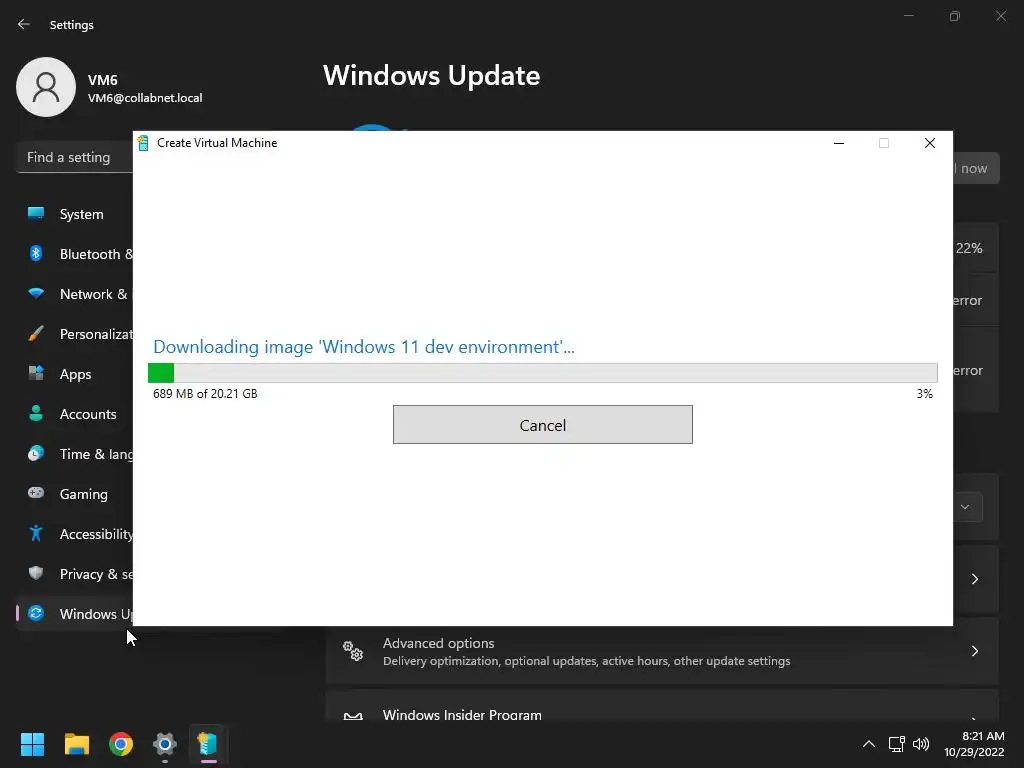Open the pause updates dropdown in Settings
The image size is (1024, 768).
pos(967,507)
